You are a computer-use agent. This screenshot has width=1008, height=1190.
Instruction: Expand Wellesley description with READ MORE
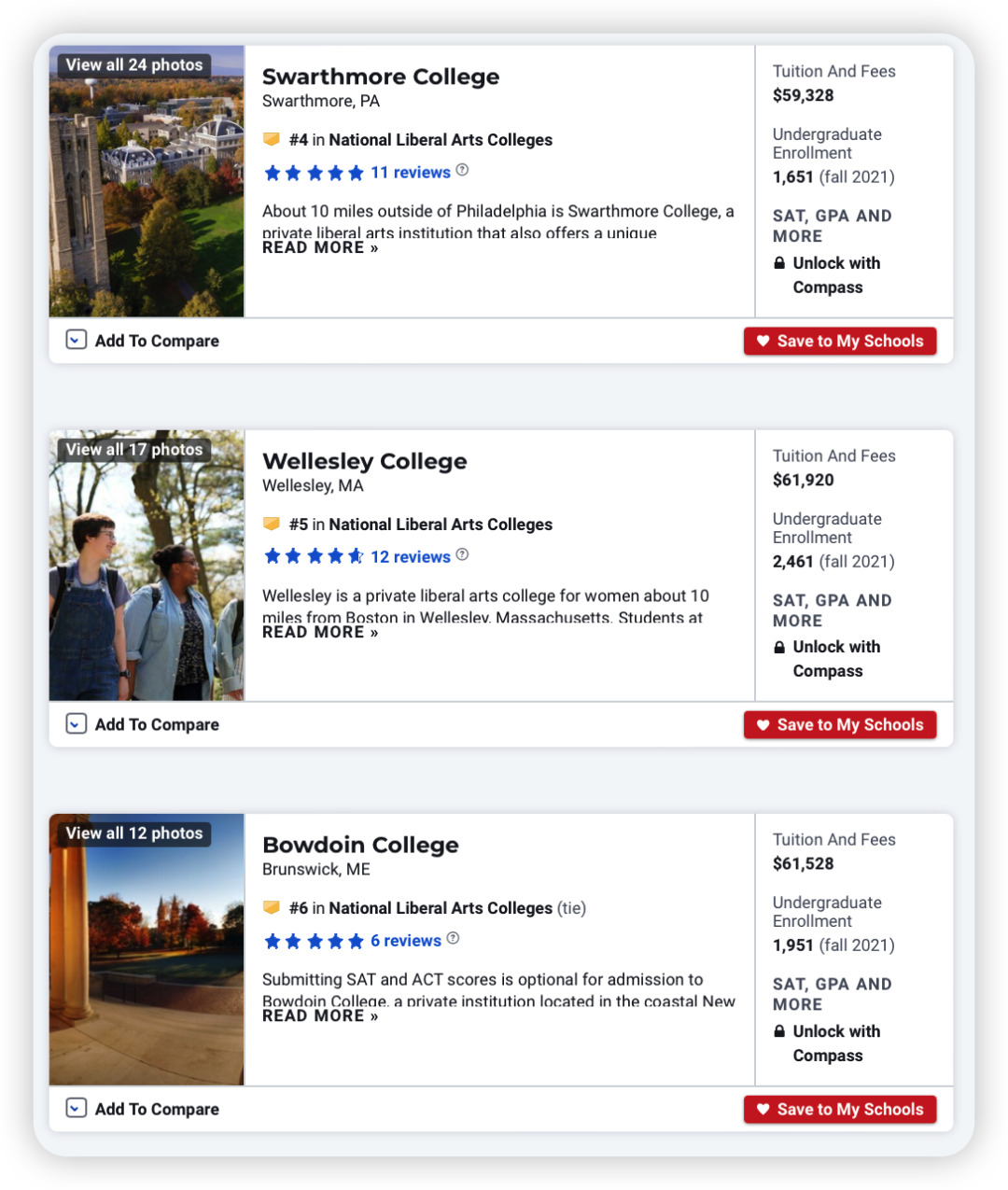pyautogui.click(x=320, y=633)
